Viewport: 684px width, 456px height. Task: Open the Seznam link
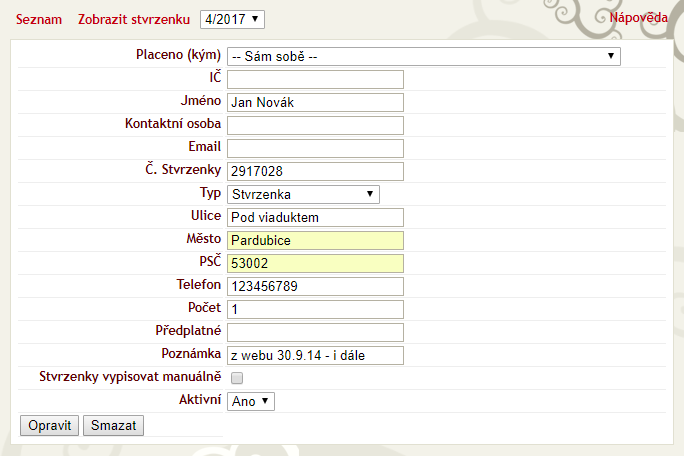(39, 19)
